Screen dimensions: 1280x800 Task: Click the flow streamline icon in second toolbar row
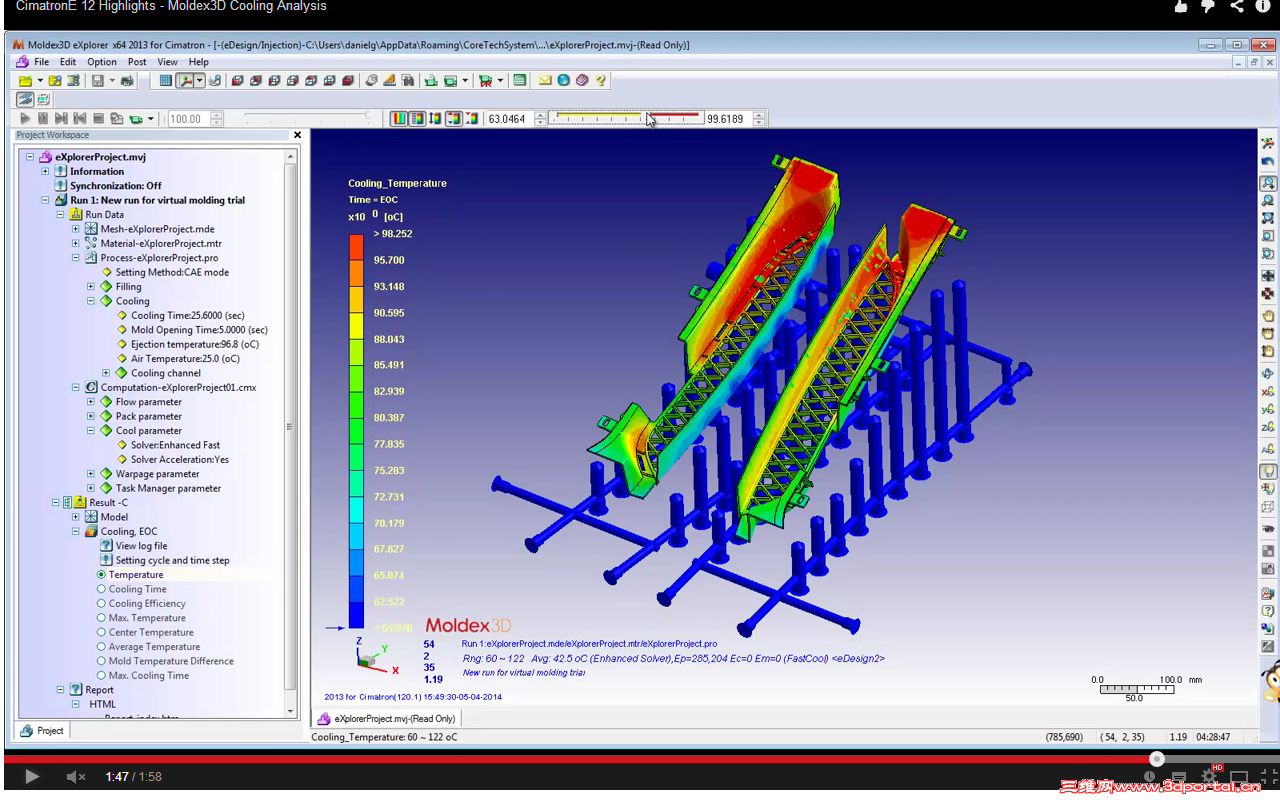coord(25,99)
